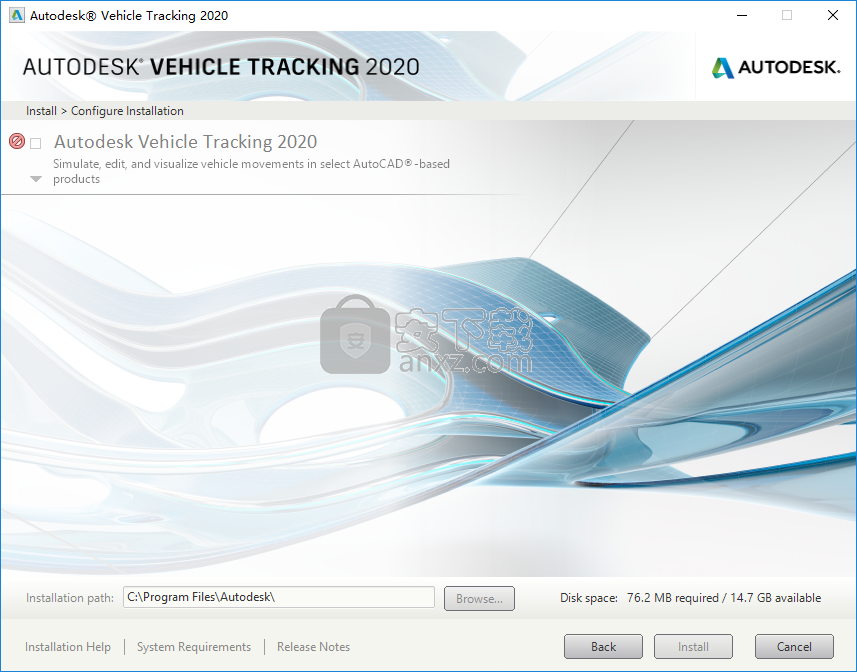This screenshot has width=857, height=672.
Task: Minimize the installer window
Action: 742,15
